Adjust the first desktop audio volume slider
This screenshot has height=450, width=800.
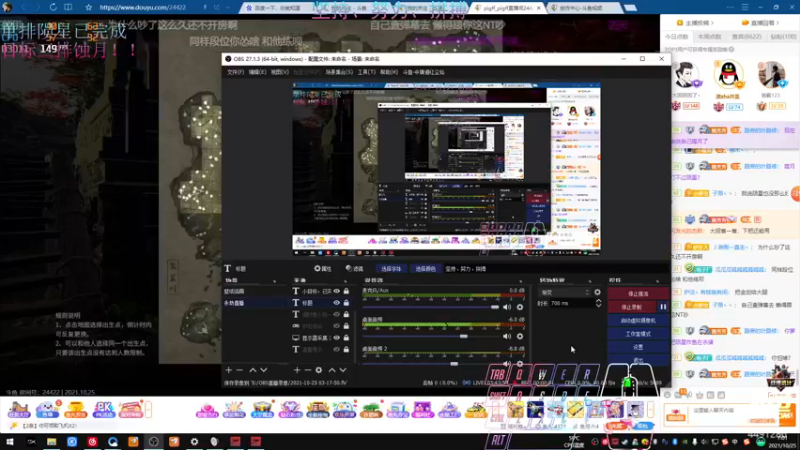[x=431, y=336]
